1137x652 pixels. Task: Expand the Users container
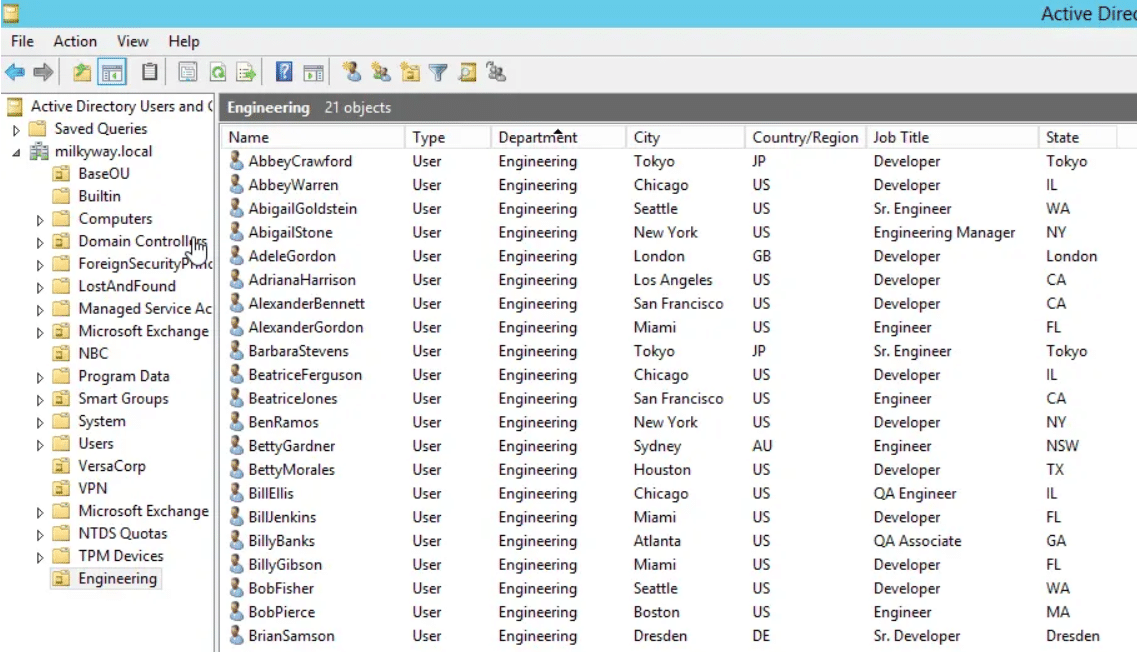[40, 445]
